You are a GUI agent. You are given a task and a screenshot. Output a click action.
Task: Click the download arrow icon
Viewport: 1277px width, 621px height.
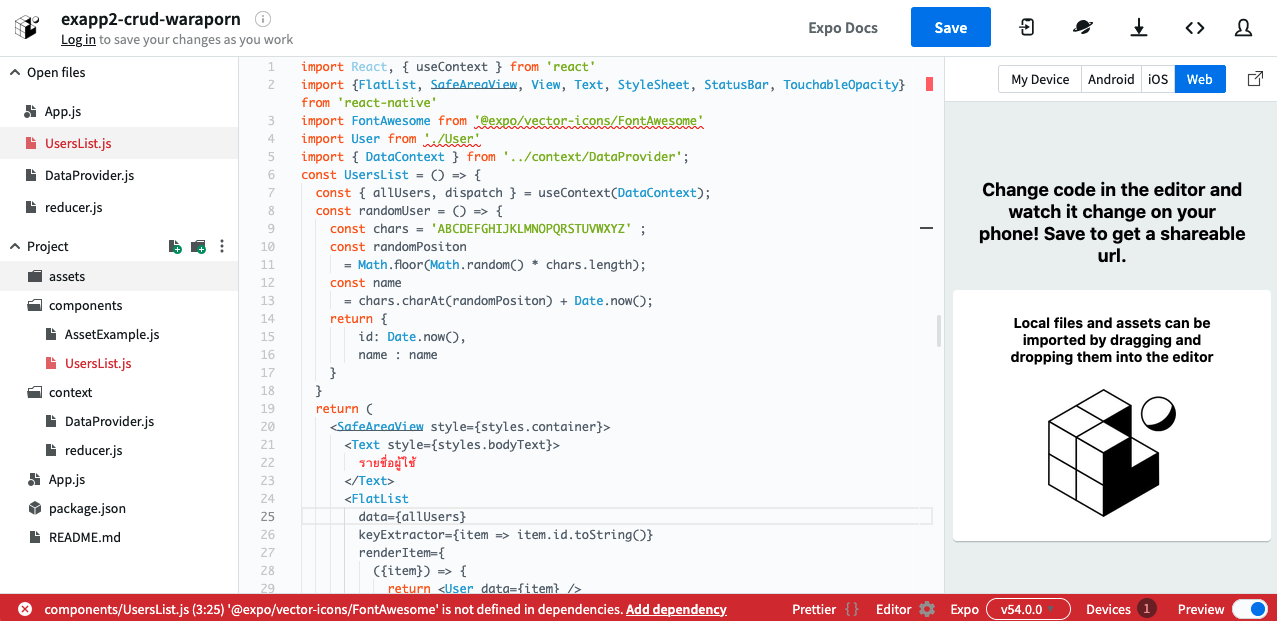pos(1139,28)
